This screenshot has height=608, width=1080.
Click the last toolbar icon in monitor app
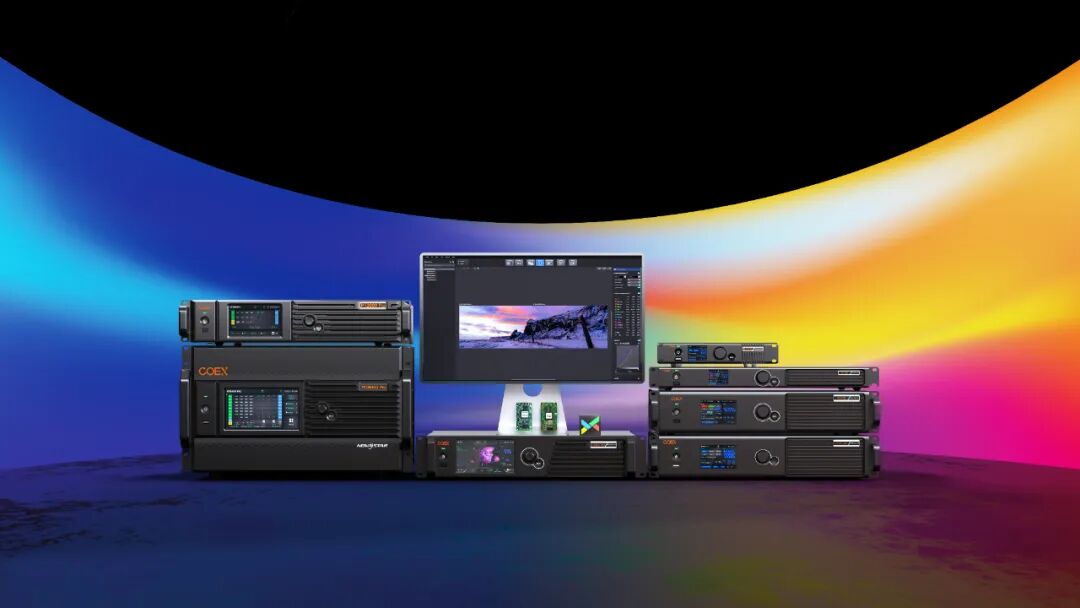573,262
